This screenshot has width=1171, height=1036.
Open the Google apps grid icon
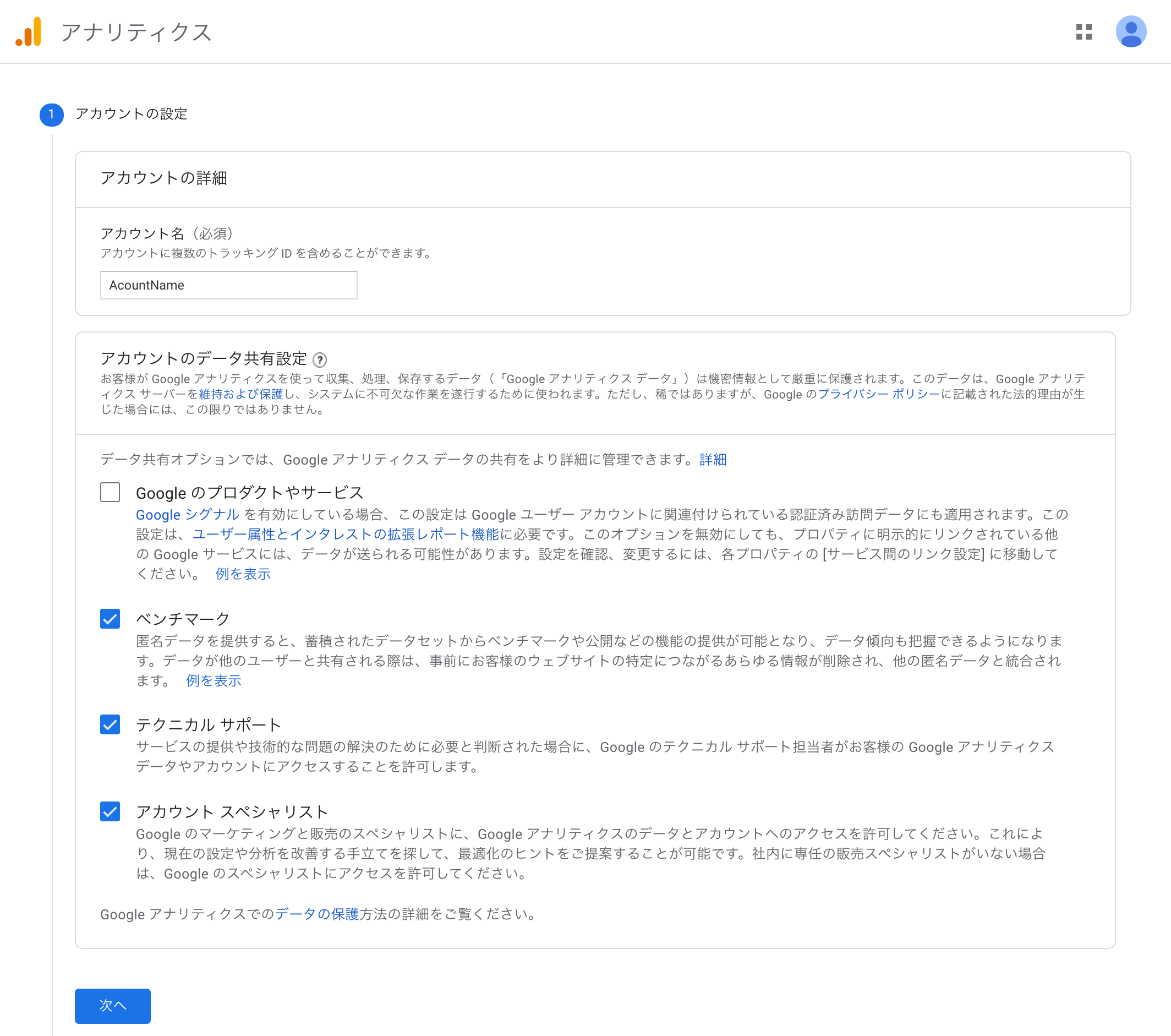click(1084, 32)
